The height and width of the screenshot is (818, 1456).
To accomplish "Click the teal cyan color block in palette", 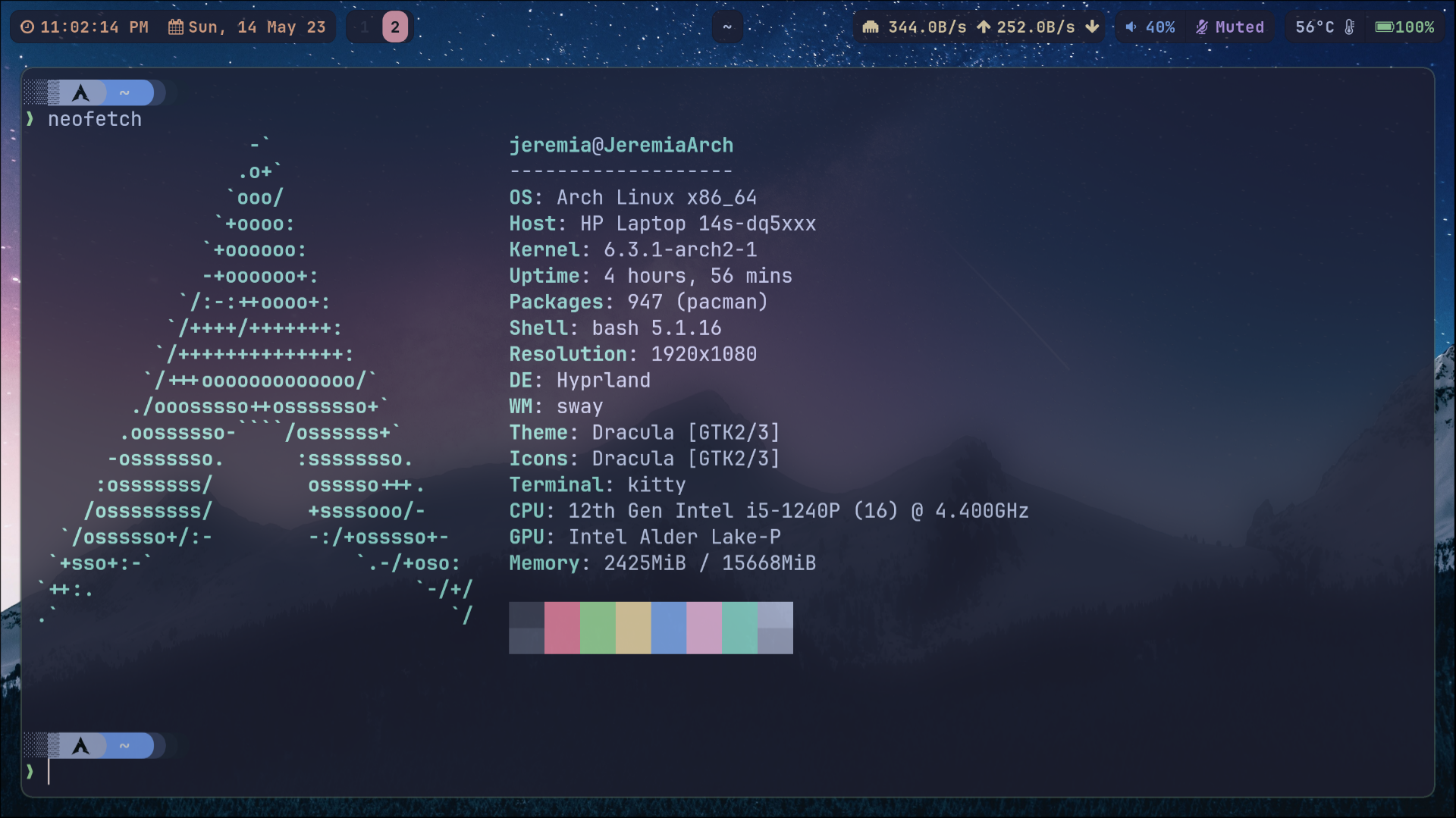I will pyautogui.click(x=740, y=628).
